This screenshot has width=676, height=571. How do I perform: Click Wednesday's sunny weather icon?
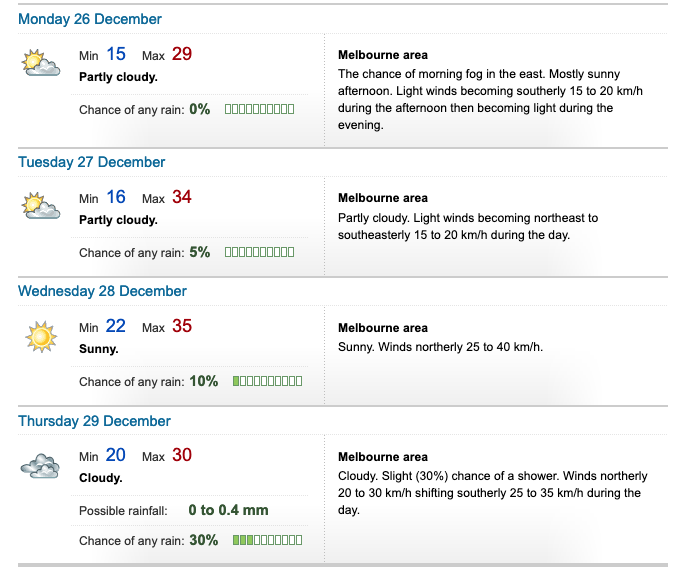[41, 336]
